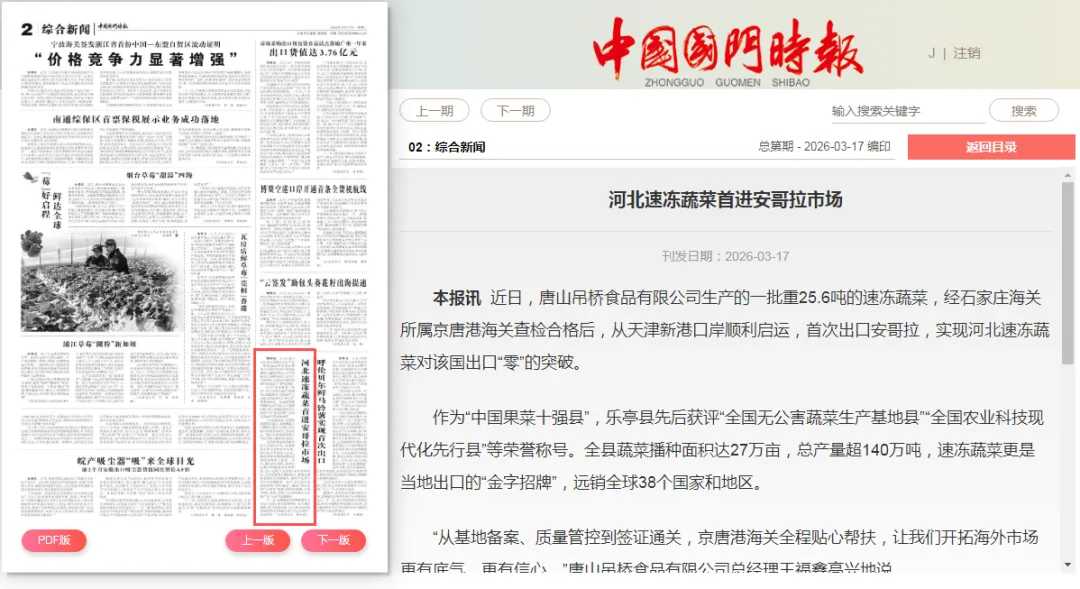The height and width of the screenshot is (589, 1080).
Task: Click the 搜索 search button
Action: point(1024,111)
